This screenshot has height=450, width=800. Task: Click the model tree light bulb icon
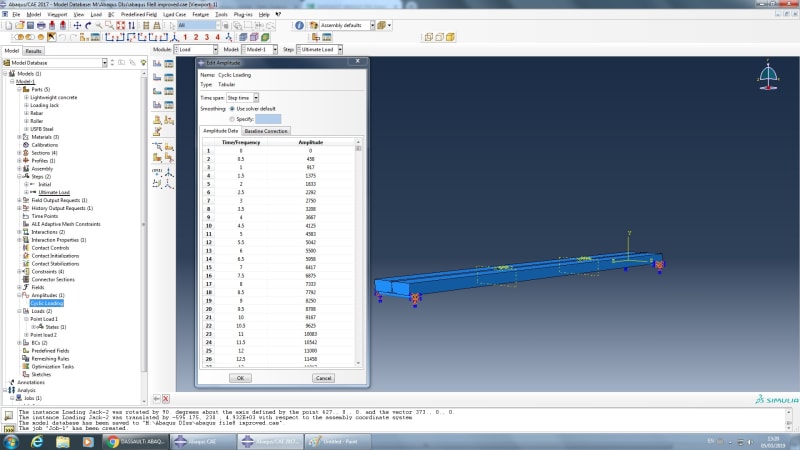pos(143,63)
